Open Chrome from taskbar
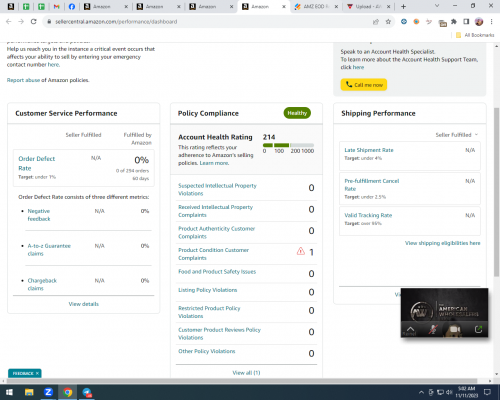The width and height of the screenshot is (500, 400). point(68,392)
